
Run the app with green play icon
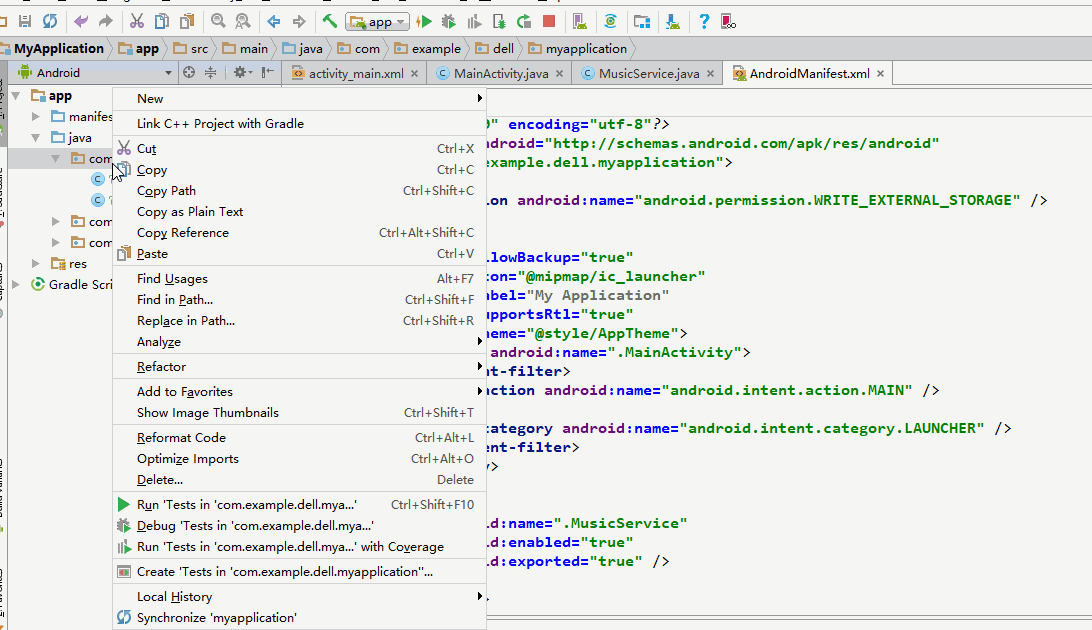pos(425,21)
